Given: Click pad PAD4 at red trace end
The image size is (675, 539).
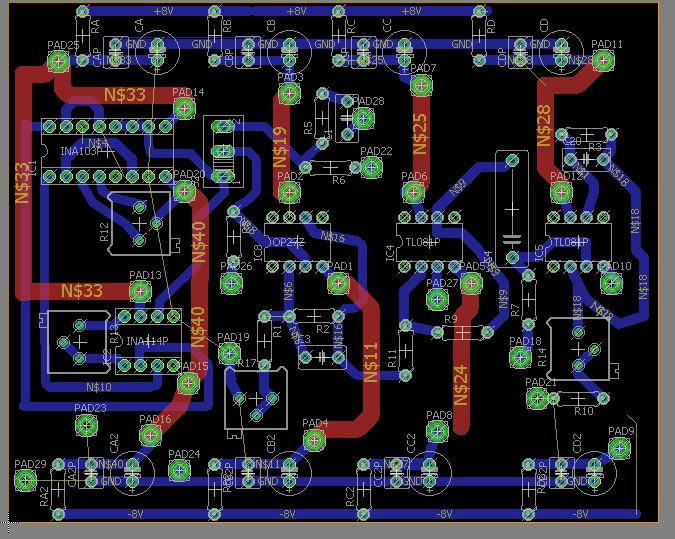Looking at the screenshot, I should point(314,439).
